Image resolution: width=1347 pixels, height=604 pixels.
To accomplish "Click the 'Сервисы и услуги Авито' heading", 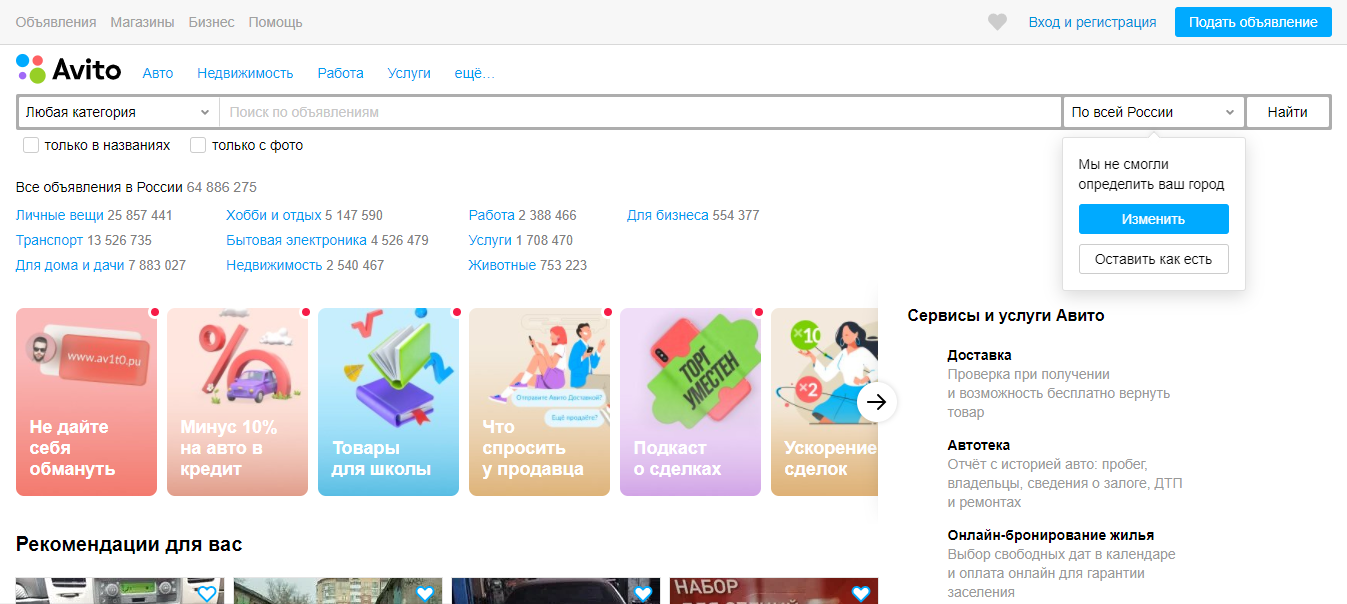I will tap(1006, 315).
